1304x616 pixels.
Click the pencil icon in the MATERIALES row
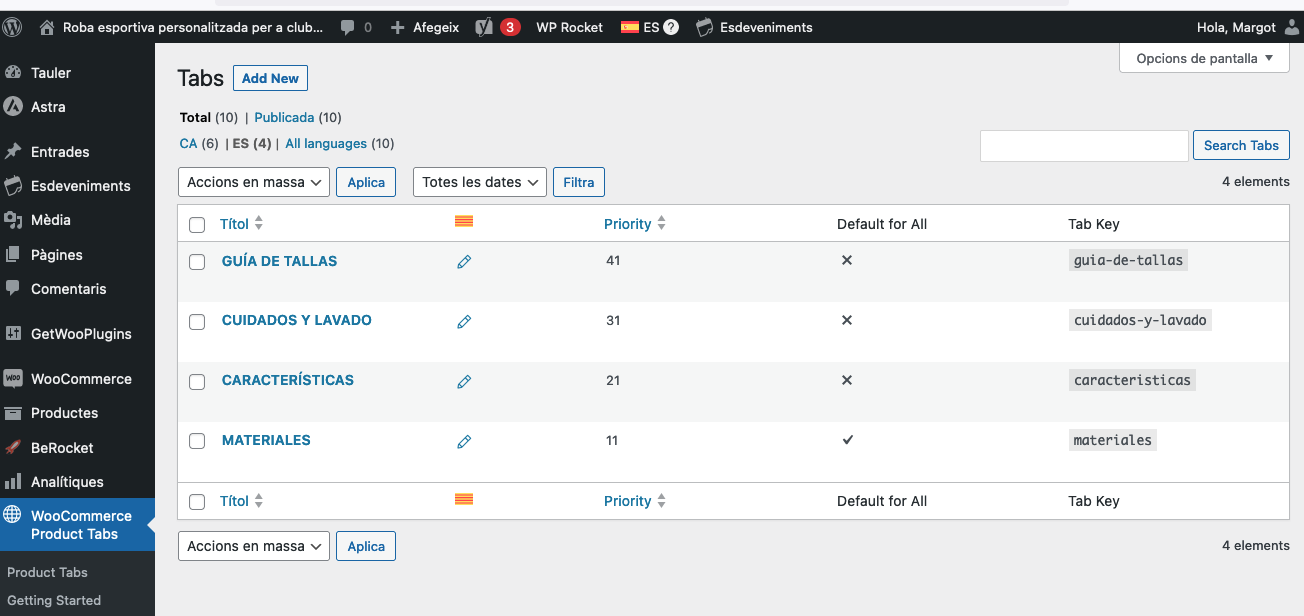point(464,442)
